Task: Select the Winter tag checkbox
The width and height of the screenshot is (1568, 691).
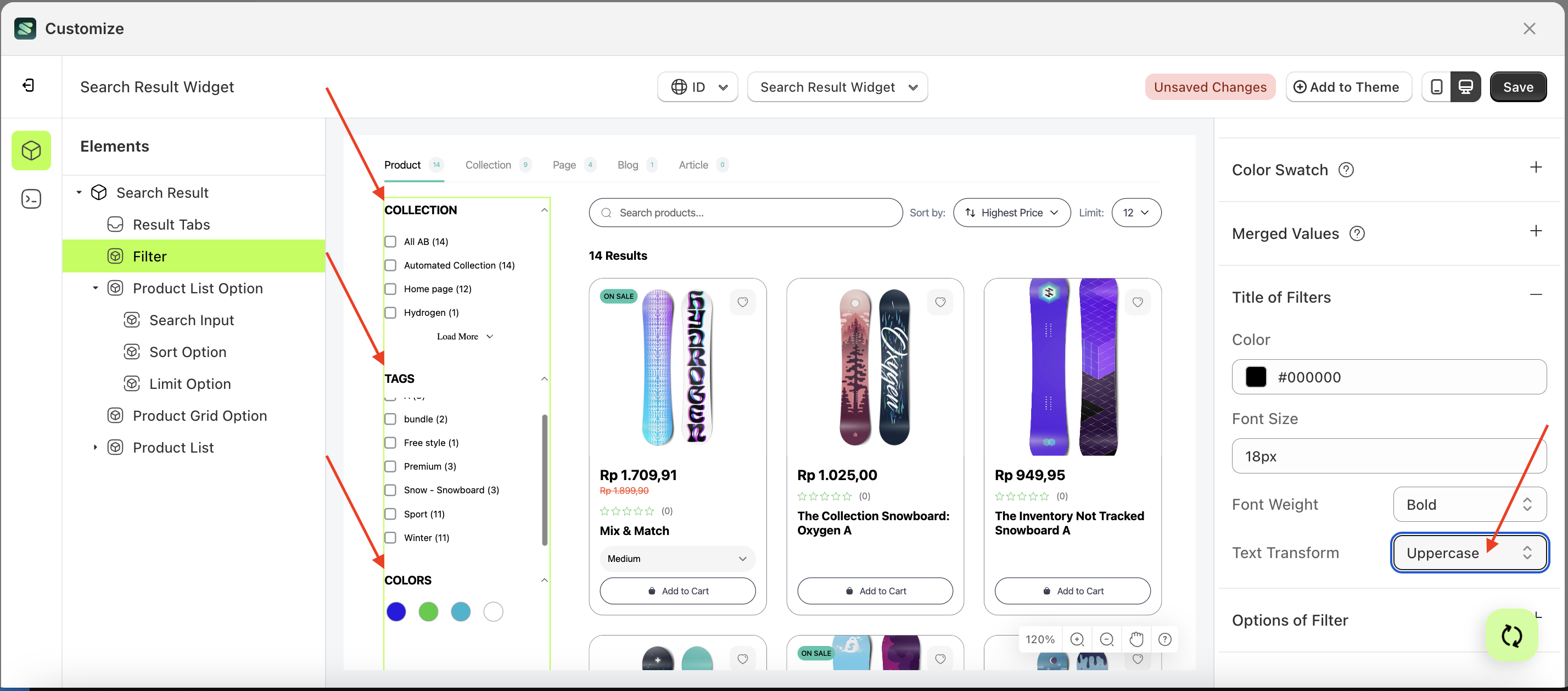Action: (x=390, y=538)
